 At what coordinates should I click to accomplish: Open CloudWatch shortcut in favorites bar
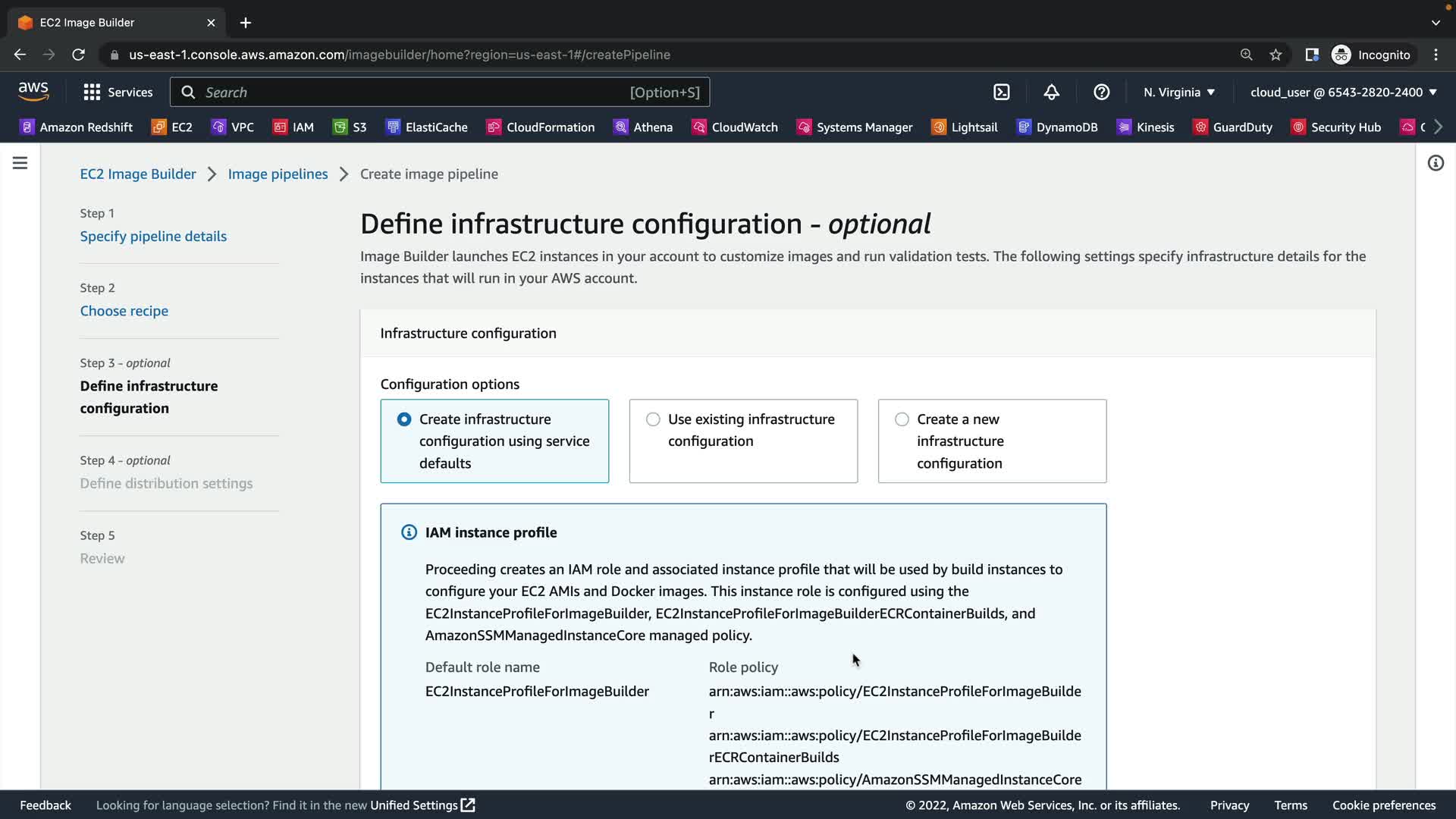click(x=734, y=127)
